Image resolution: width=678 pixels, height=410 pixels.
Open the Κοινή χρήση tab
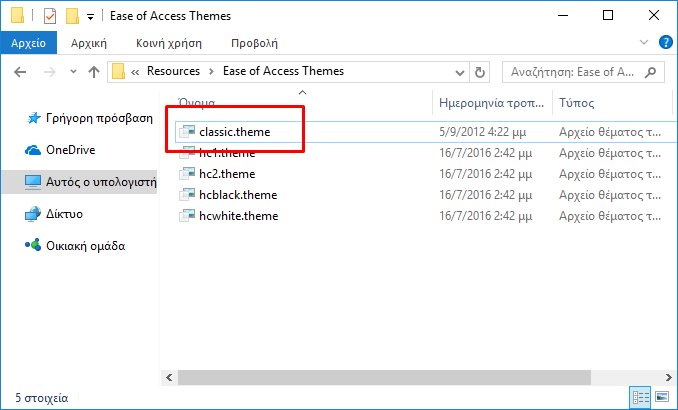click(169, 43)
